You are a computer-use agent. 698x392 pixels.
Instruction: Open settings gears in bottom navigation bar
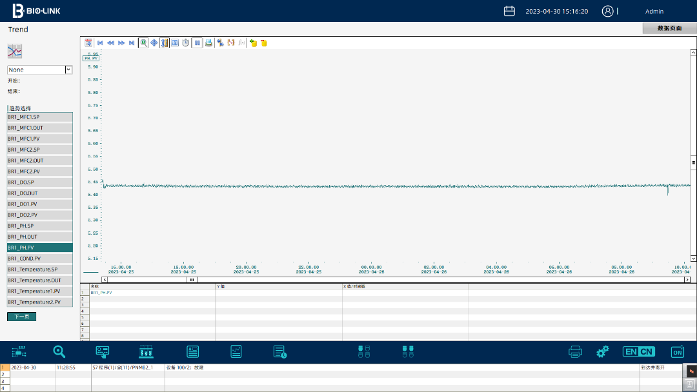coord(602,352)
